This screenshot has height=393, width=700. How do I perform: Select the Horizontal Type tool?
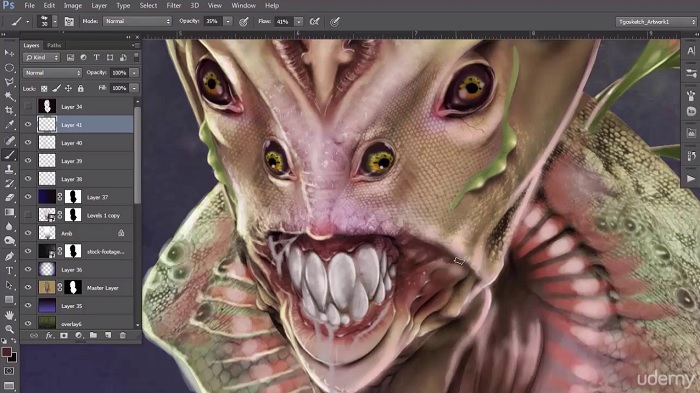pyautogui.click(x=9, y=271)
